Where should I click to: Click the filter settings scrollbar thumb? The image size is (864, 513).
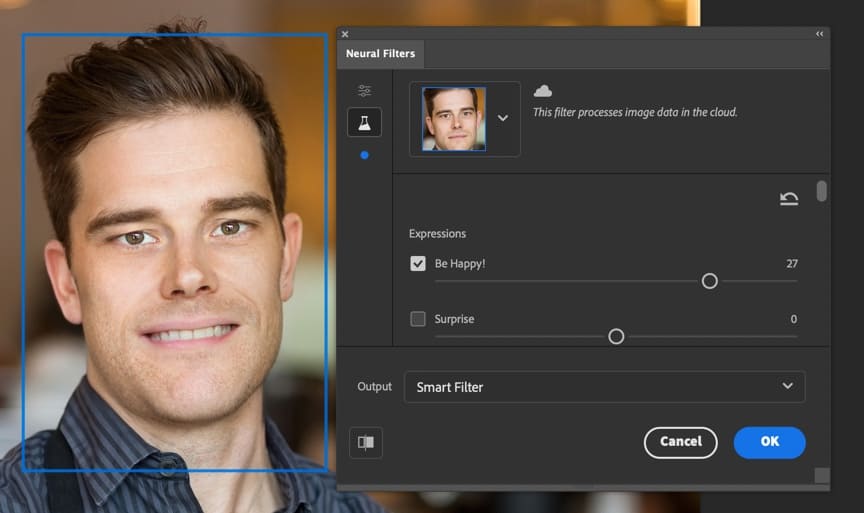pos(822,191)
